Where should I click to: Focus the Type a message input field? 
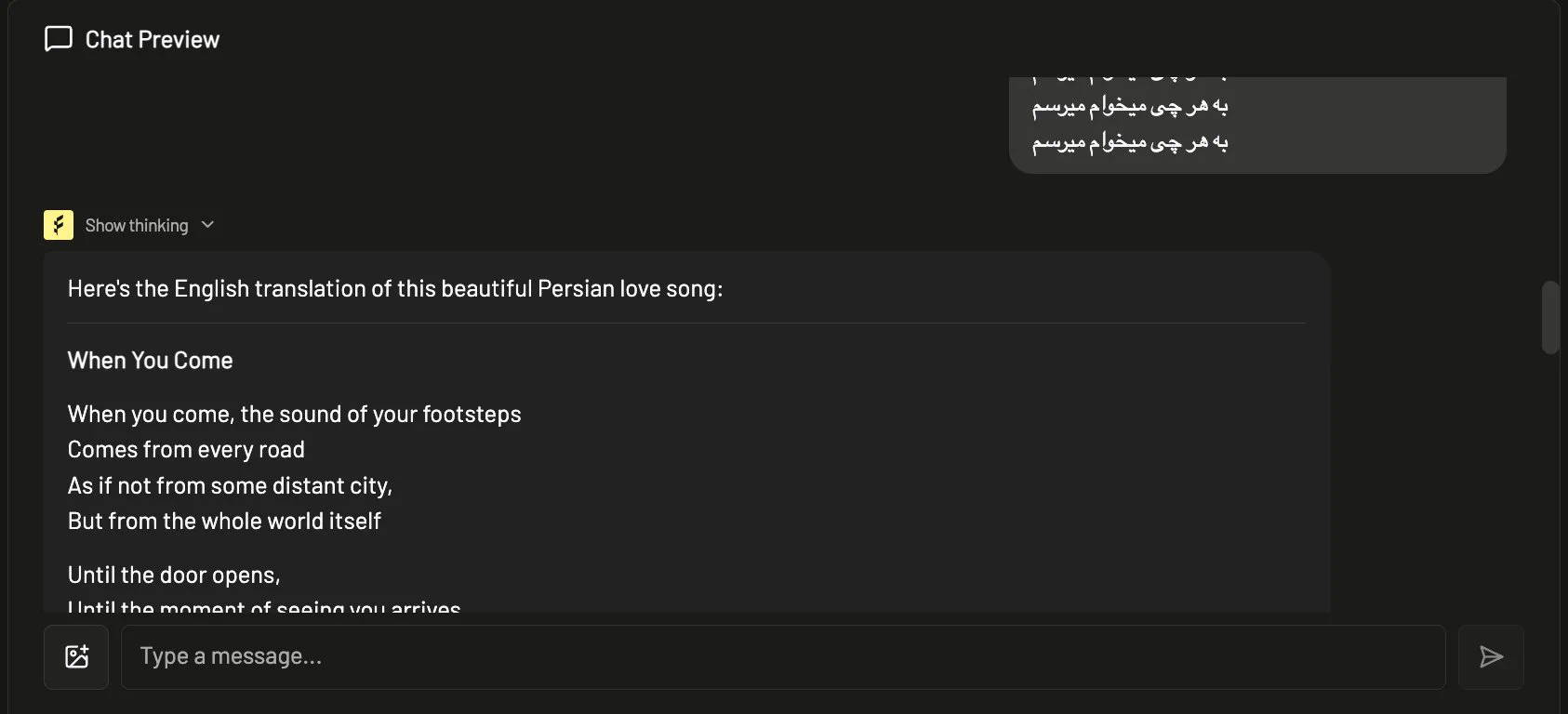click(x=783, y=656)
